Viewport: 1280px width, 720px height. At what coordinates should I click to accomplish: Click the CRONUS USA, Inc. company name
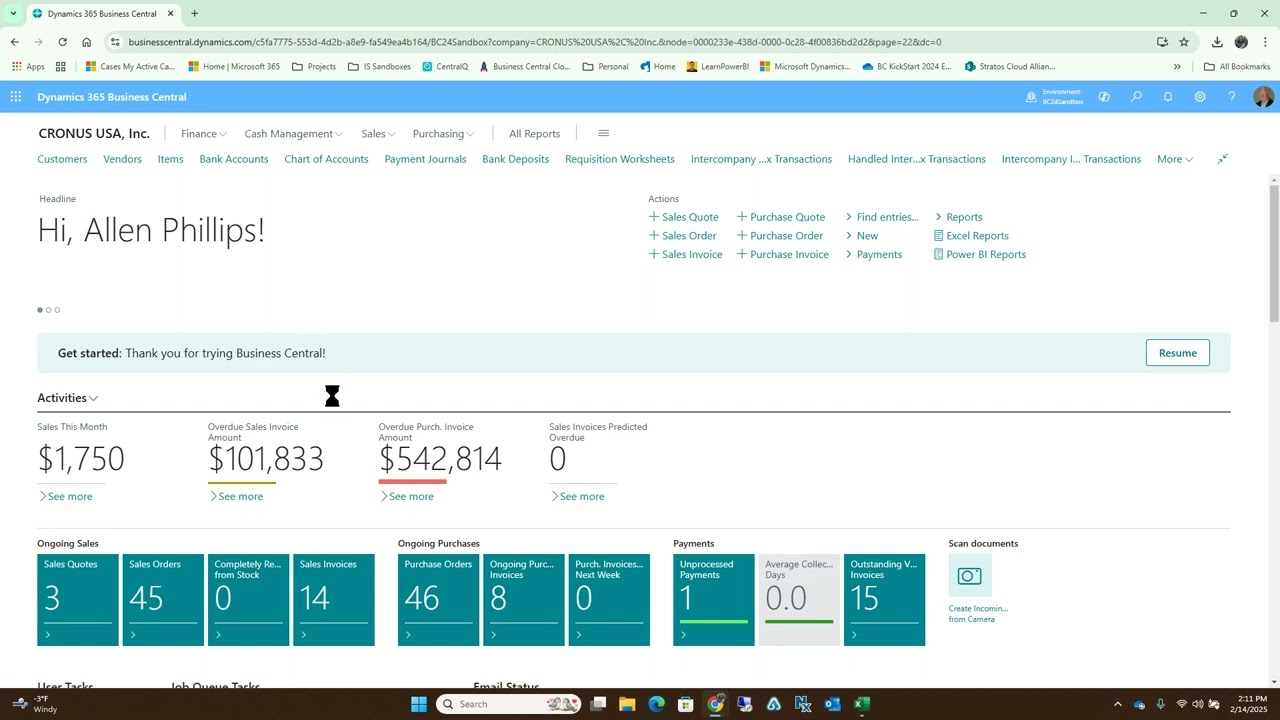click(94, 133)
